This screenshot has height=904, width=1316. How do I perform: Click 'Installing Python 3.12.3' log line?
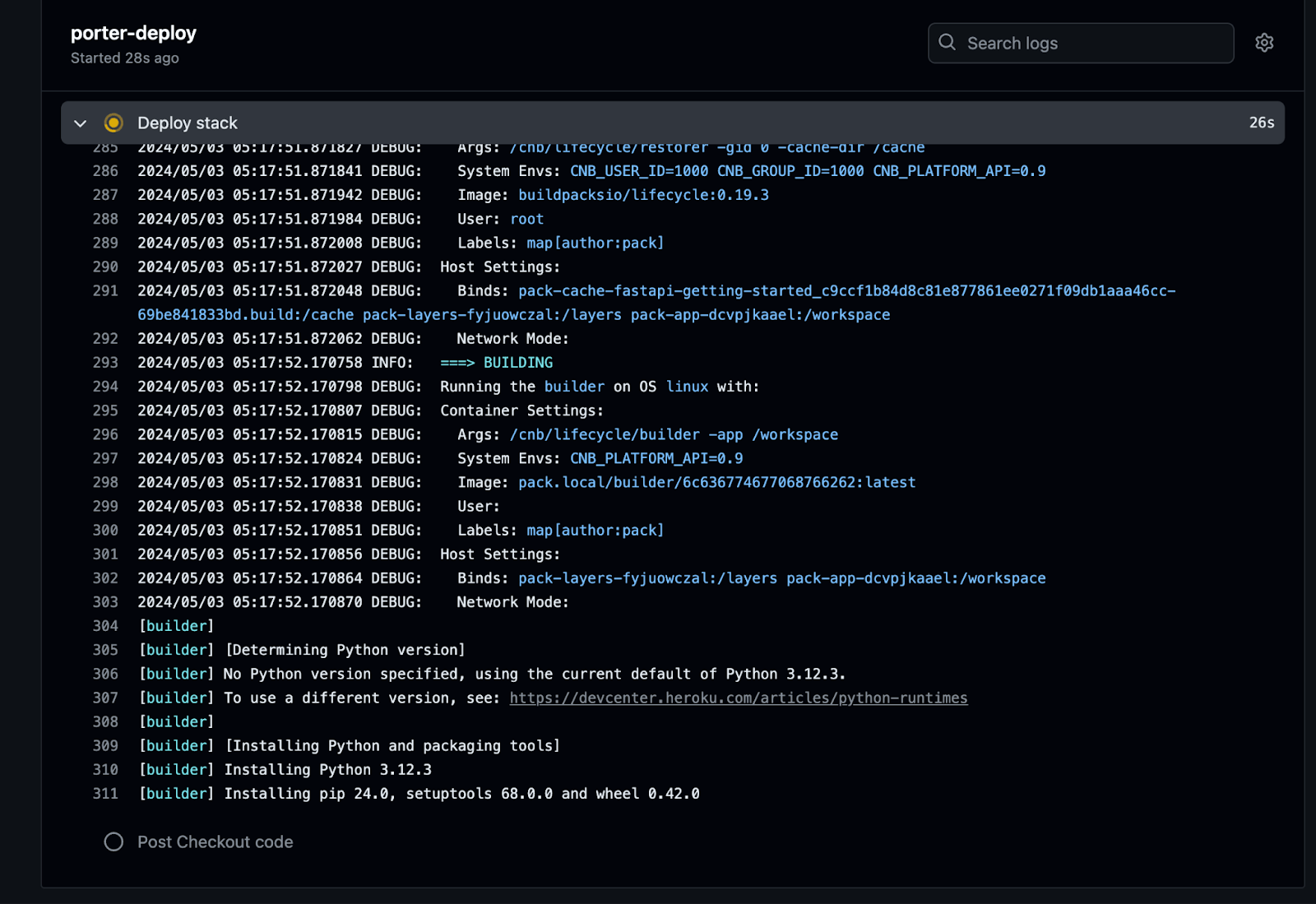328,770
